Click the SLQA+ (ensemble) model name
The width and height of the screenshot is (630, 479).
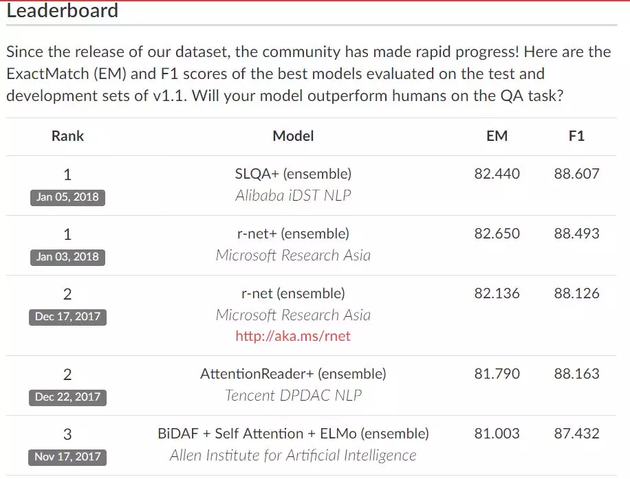(x=293, y=174)
